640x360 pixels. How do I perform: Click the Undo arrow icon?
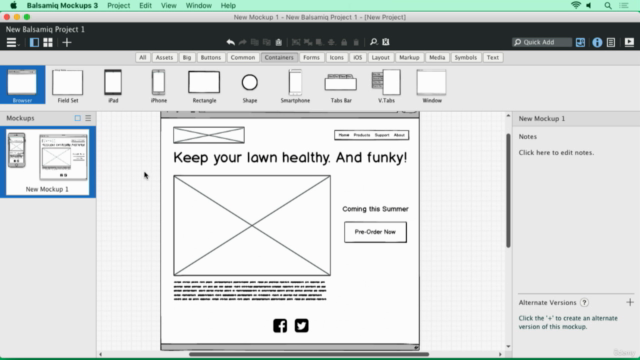[x=231, y=42]
